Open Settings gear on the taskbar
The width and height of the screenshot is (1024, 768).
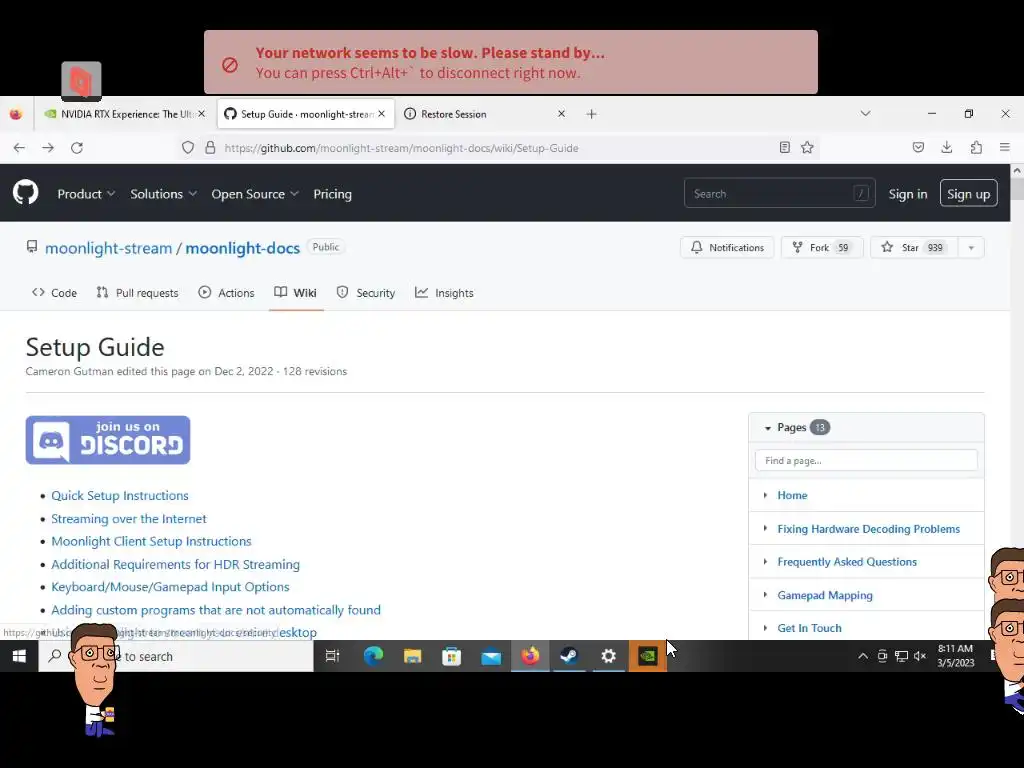pos(608,656)
